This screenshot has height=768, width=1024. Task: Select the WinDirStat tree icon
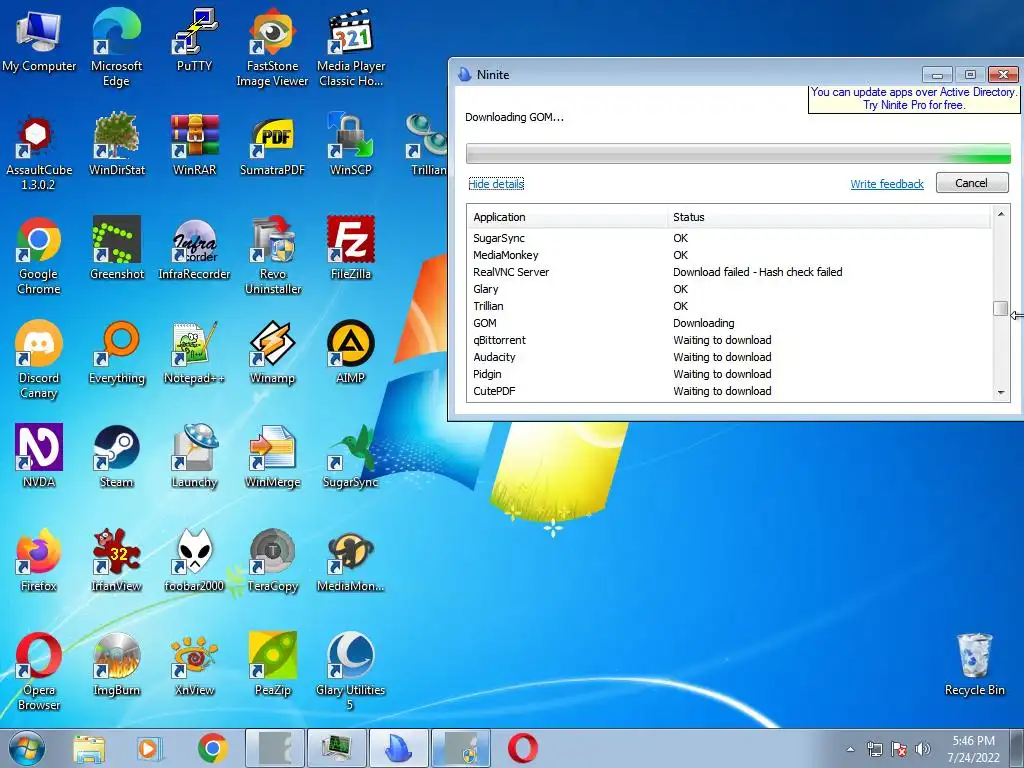[x=116, y=144]
